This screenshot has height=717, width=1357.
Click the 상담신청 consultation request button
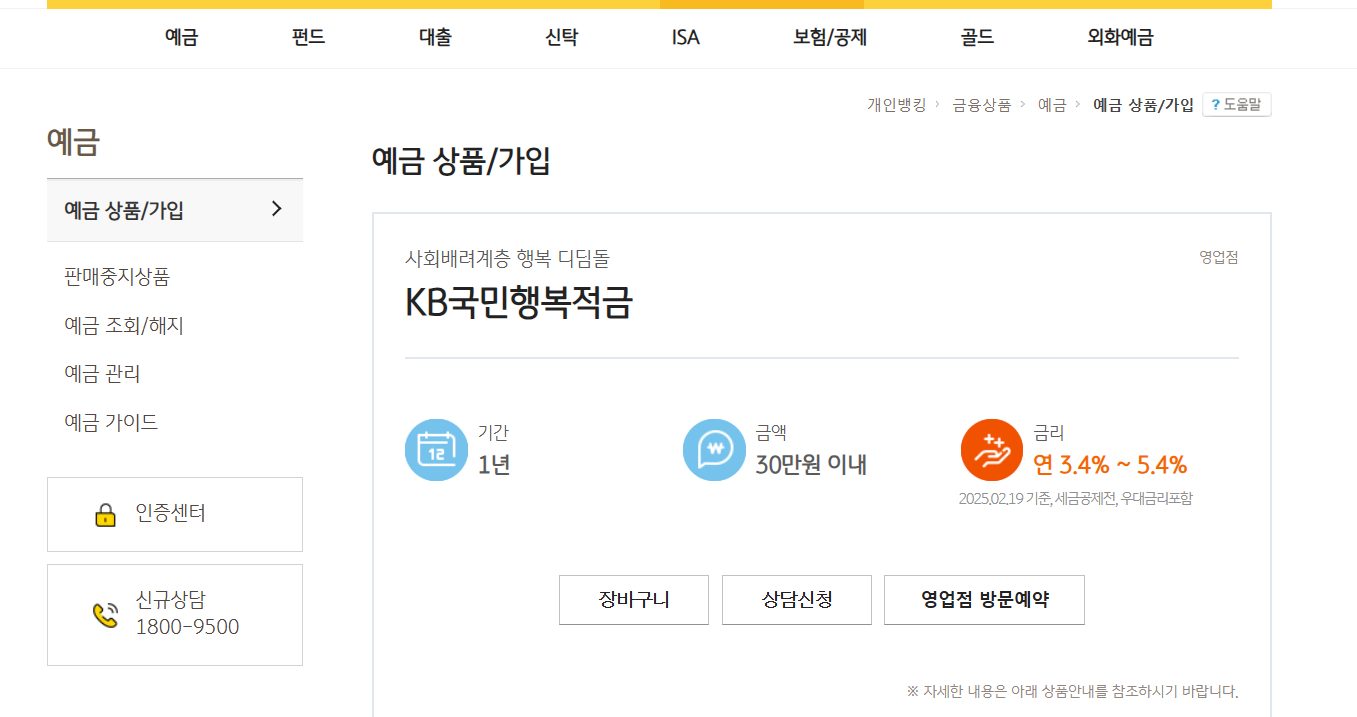(x=796, y=600)
